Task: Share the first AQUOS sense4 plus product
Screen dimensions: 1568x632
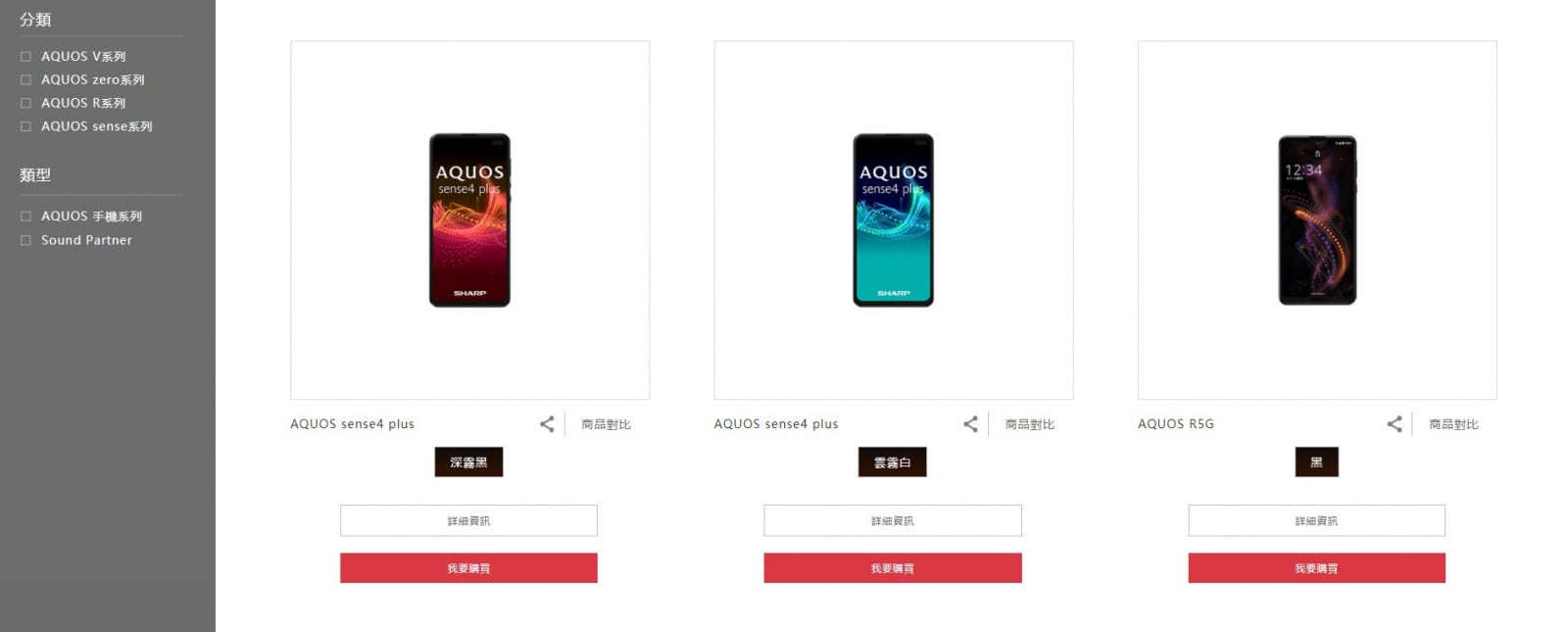Action: (547, 424)
